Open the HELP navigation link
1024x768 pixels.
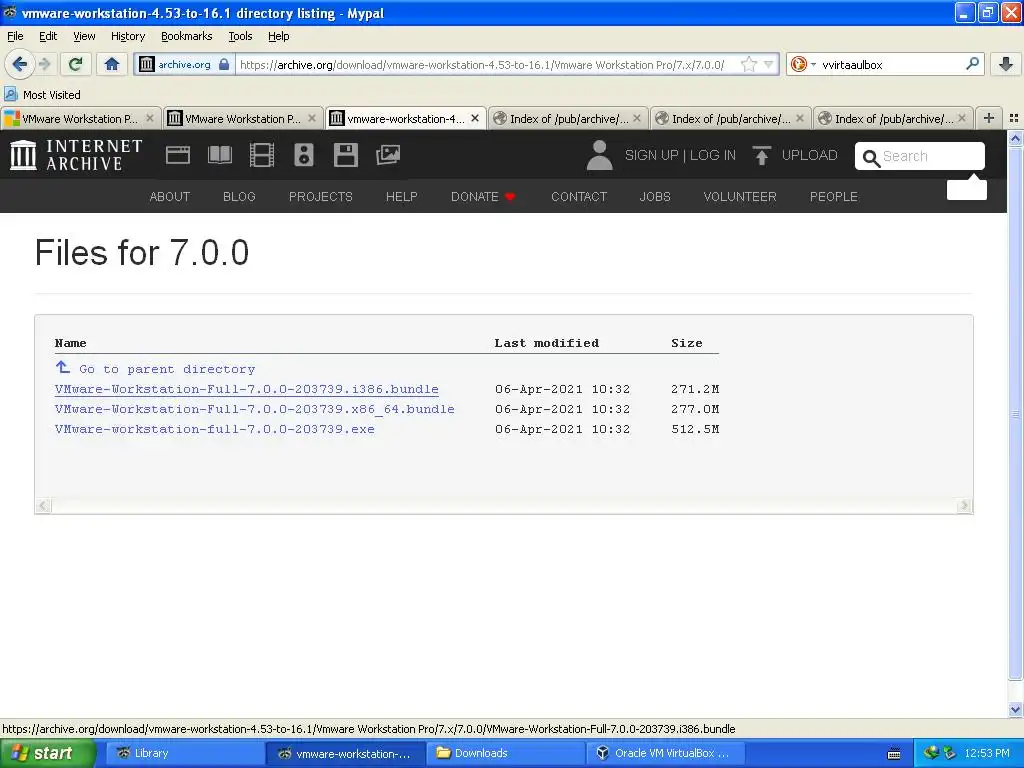point(402,197)
